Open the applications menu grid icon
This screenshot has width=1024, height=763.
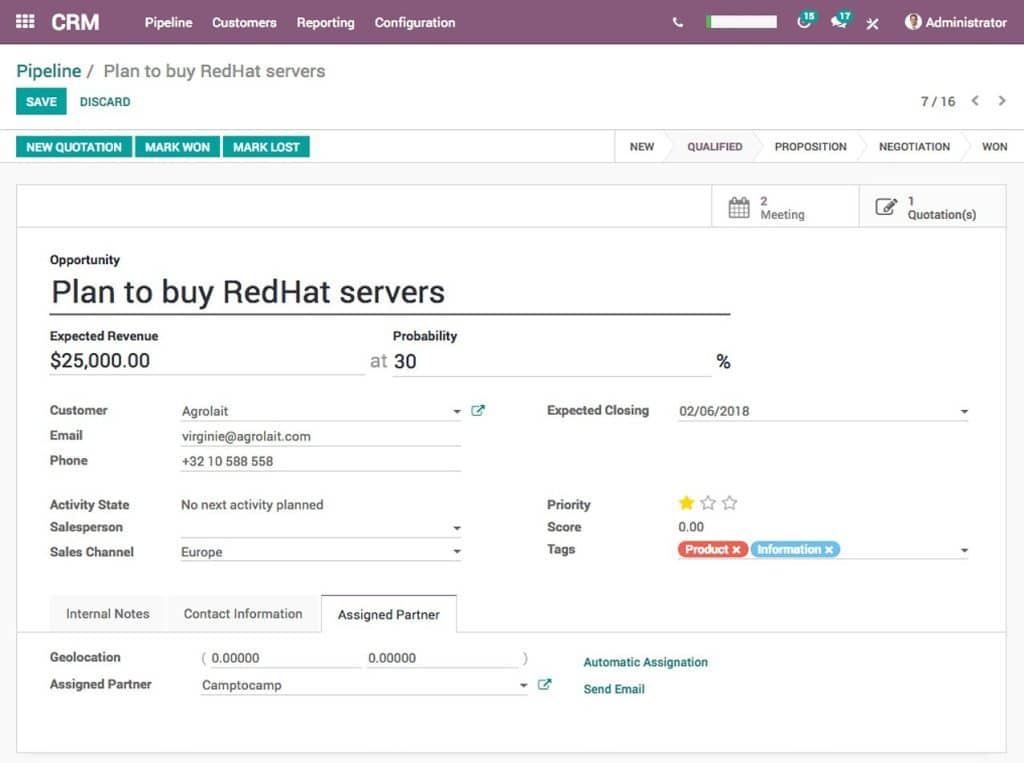tap(24, 22)
